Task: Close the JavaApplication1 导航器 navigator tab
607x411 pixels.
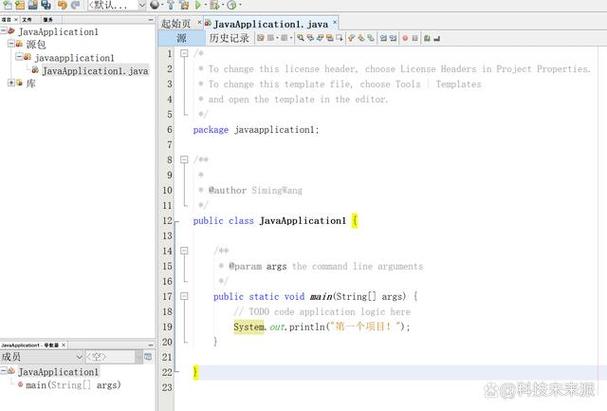Action: tap(63, 345)
